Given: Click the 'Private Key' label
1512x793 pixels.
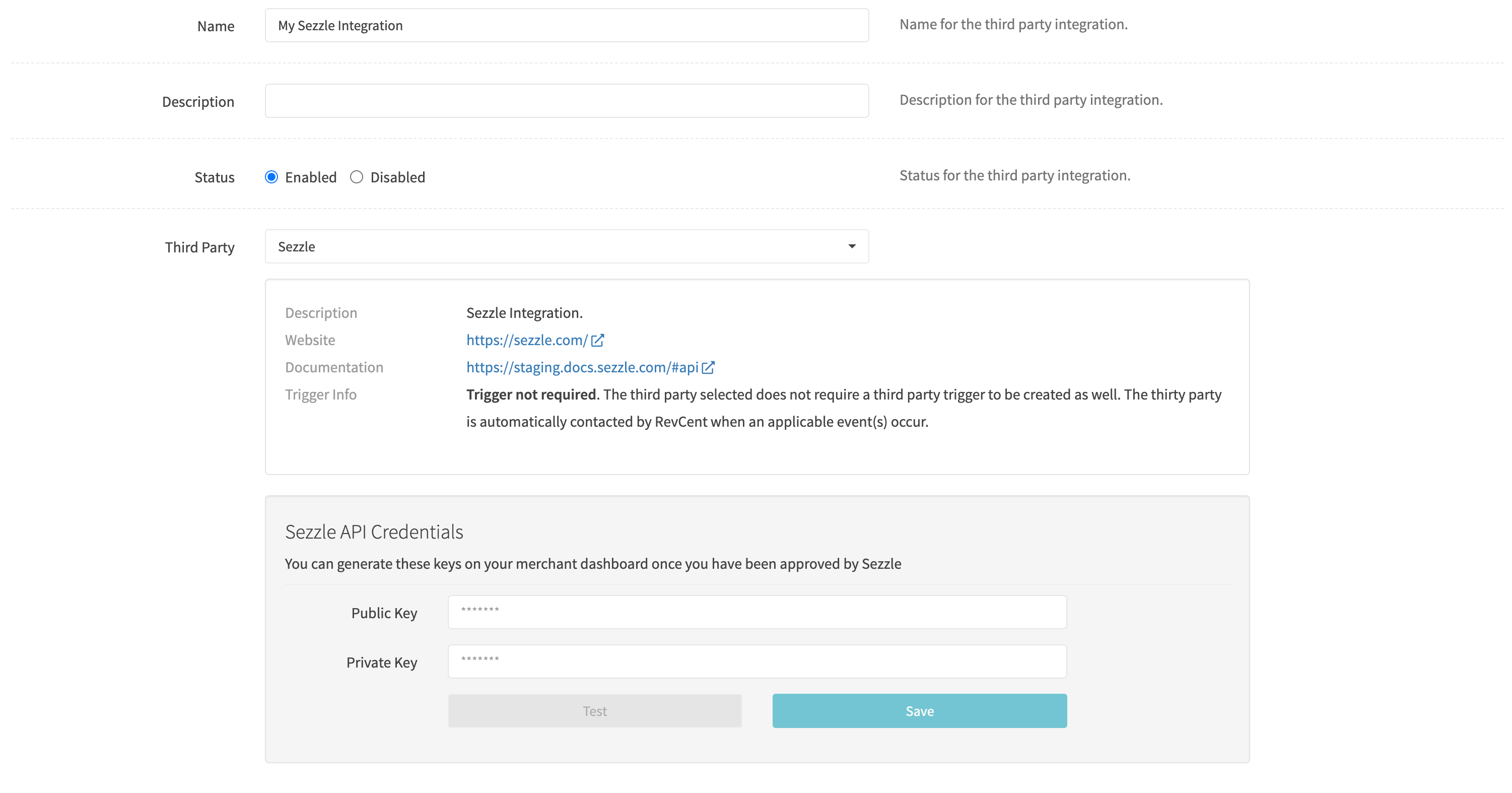Looking at the screenshot, I should (x=381, y=662).
